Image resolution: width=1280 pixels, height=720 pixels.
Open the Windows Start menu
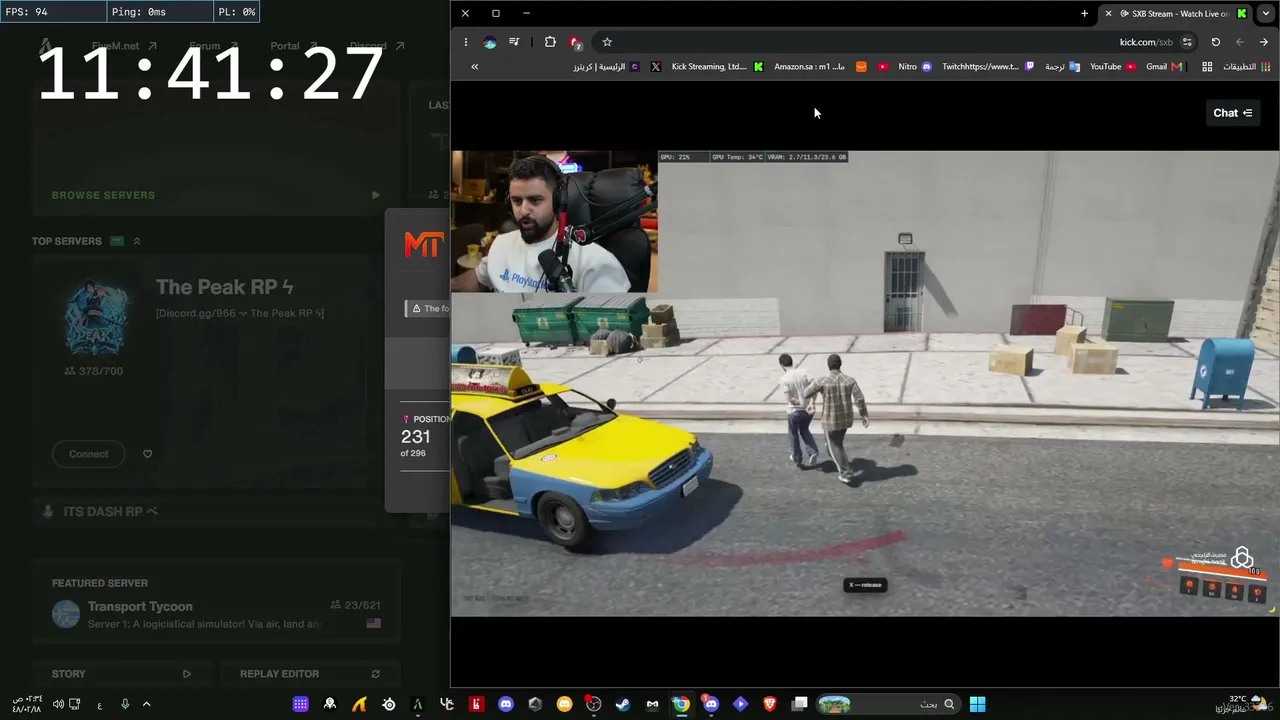(977, 704)
